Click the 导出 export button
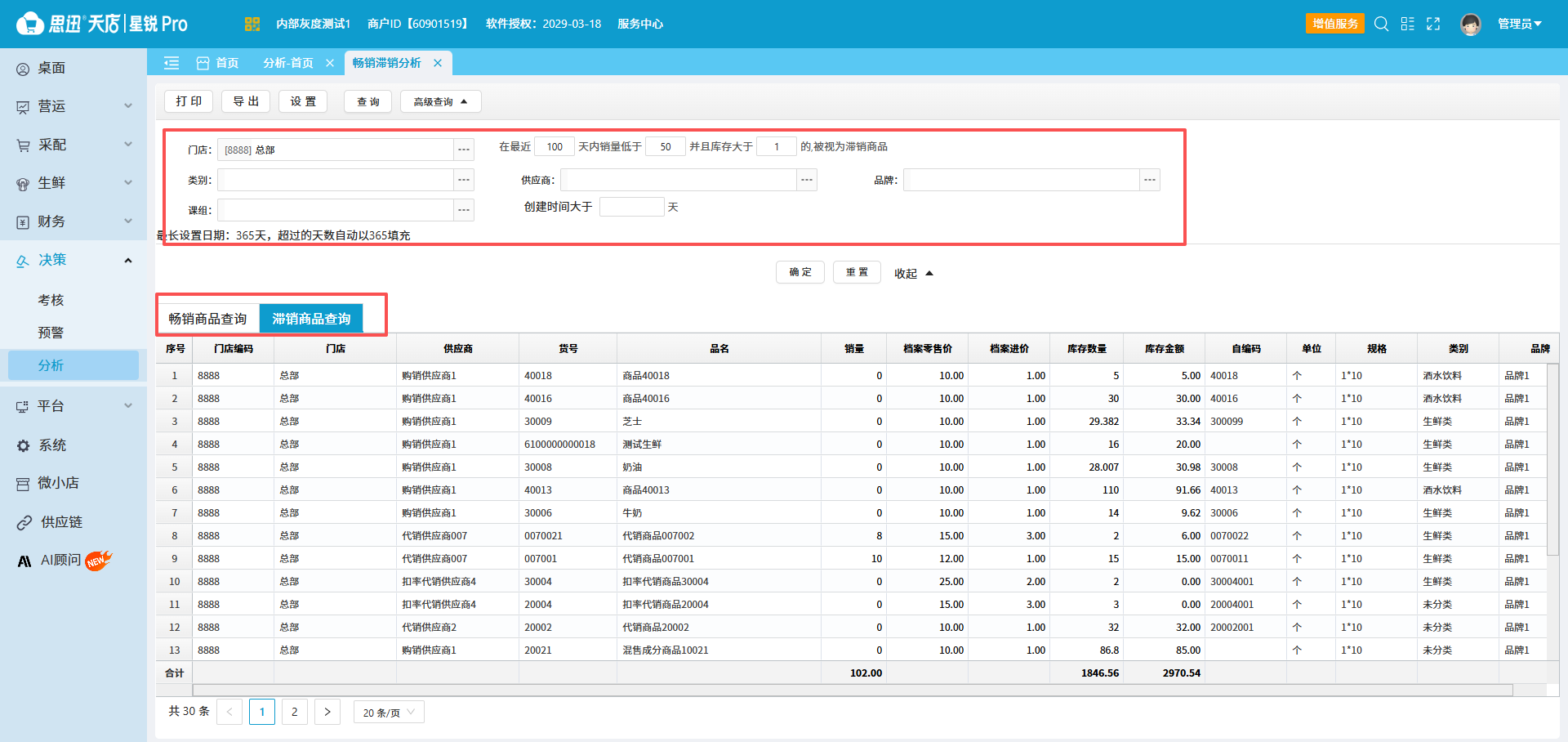Viewport: 1568px width, 742px height. tap(246, 101)
